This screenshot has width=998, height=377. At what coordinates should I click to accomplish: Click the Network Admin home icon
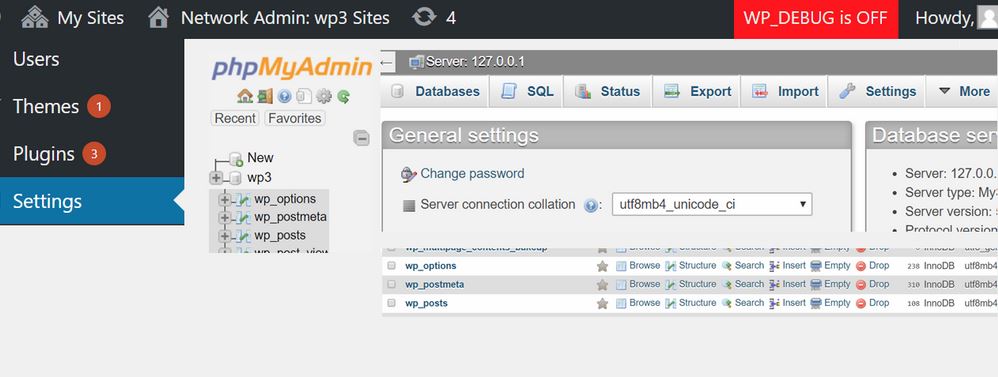(158, 17)
